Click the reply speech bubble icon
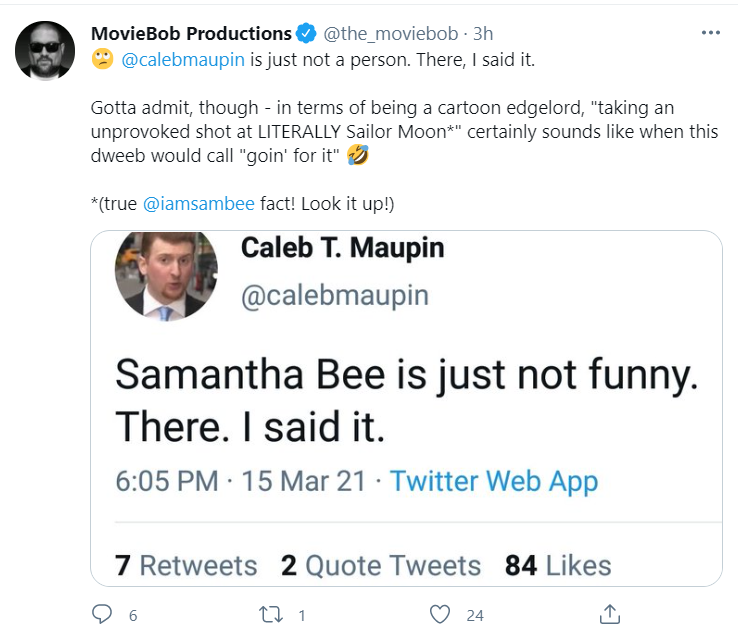This screenshot has height=638, width=738. click(102, 614)
